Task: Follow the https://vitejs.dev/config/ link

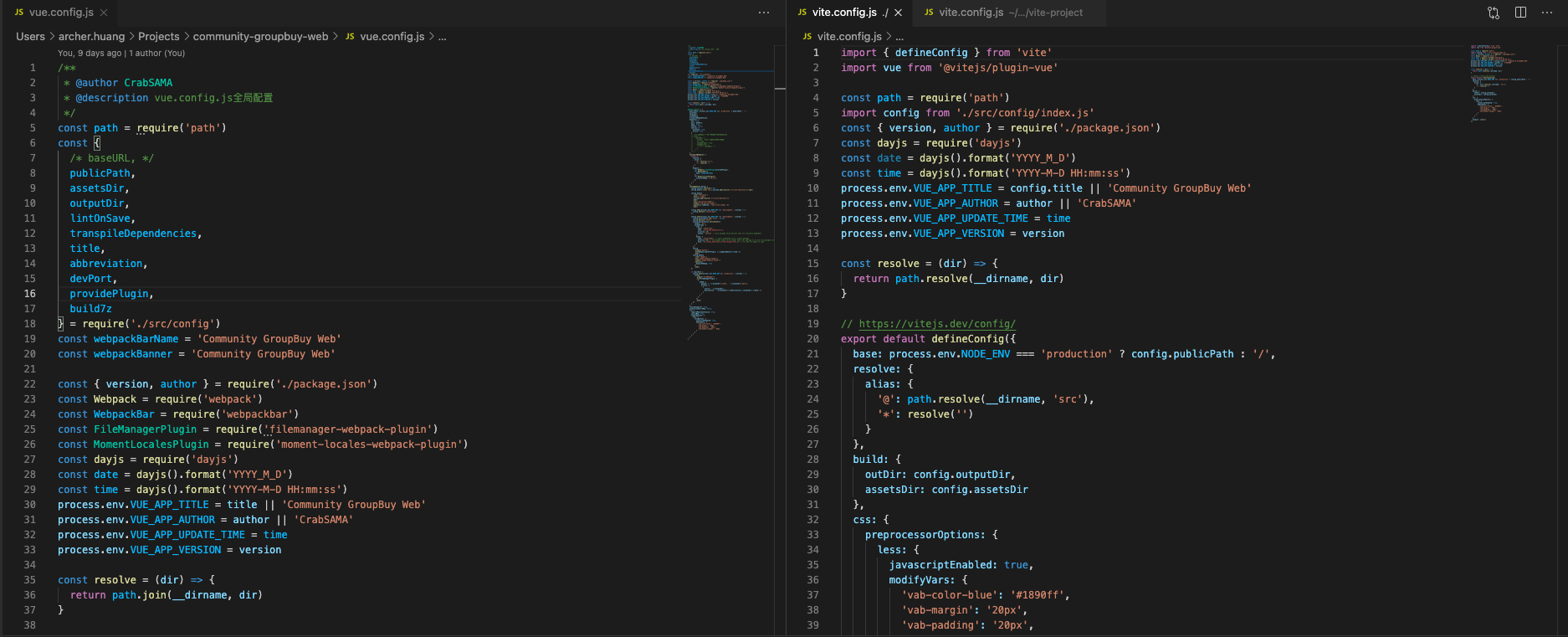Action: tap(937, 324)
